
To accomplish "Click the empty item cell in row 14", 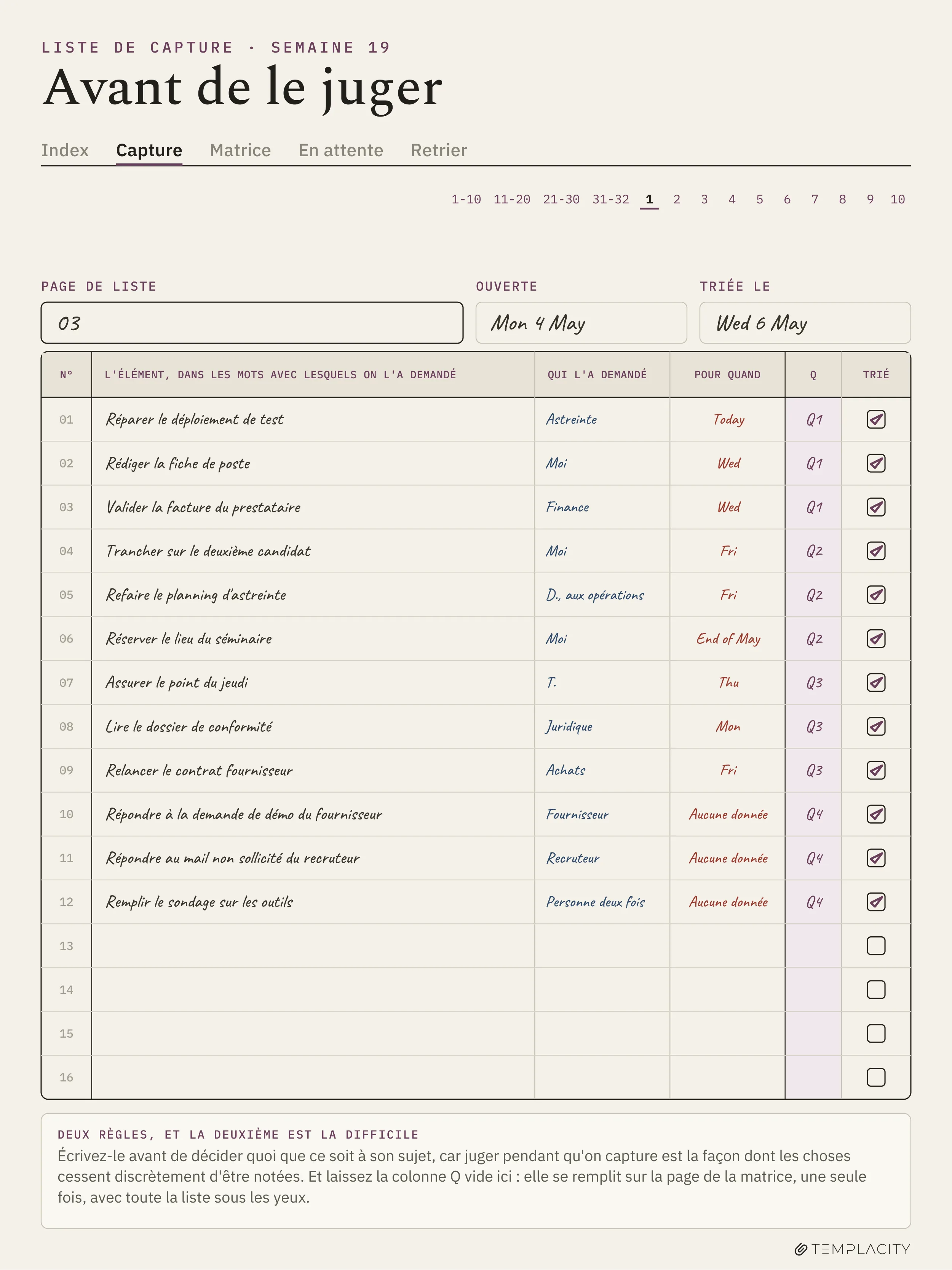I will coord(313,990).
